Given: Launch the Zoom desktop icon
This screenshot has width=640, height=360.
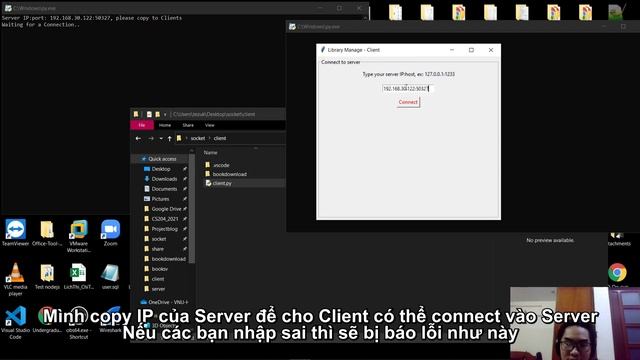Looking at the screenshot, I should click(x=110, y=233).
